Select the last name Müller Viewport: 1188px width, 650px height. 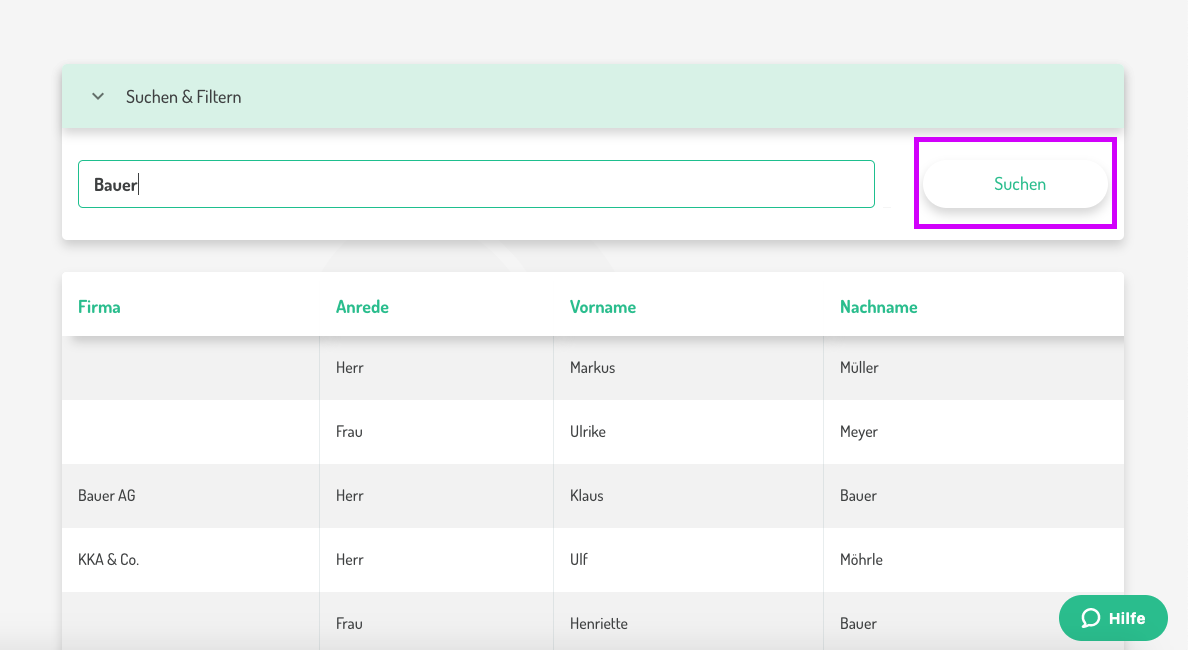tap(859, 368)
